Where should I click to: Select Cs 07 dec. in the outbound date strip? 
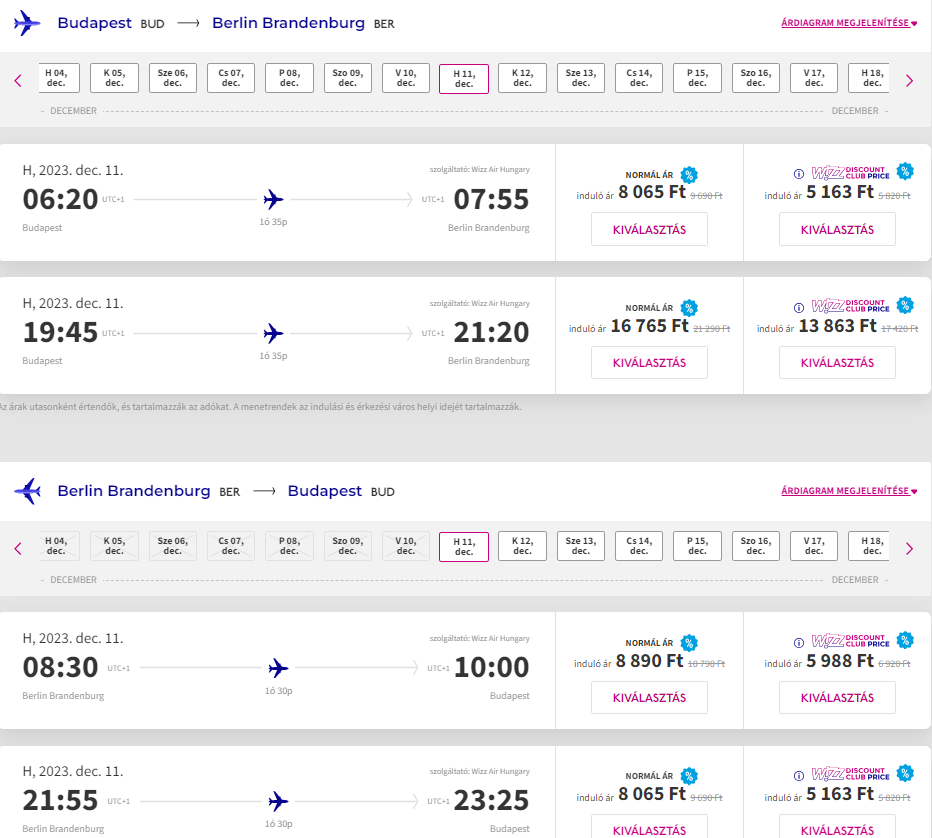pos(231,78)
